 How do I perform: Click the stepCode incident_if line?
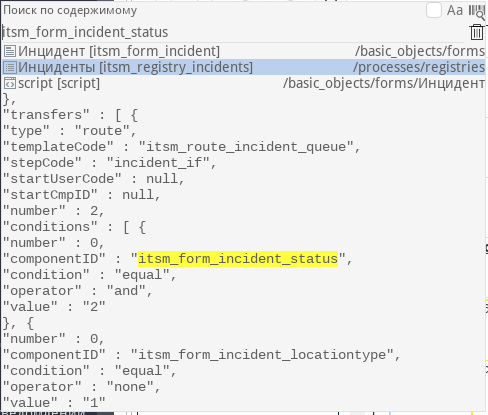110,163
